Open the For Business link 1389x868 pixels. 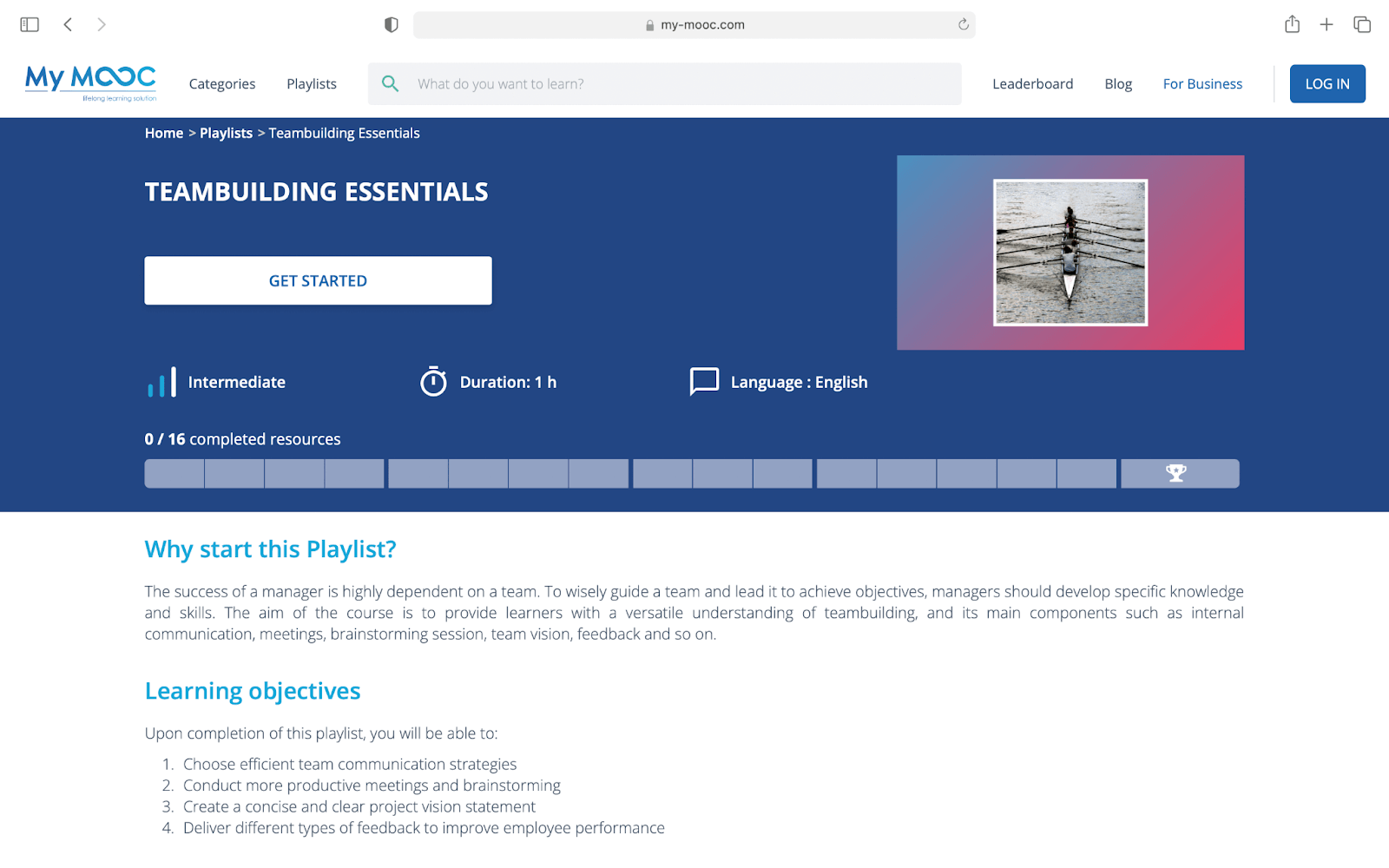(1202, 84)
